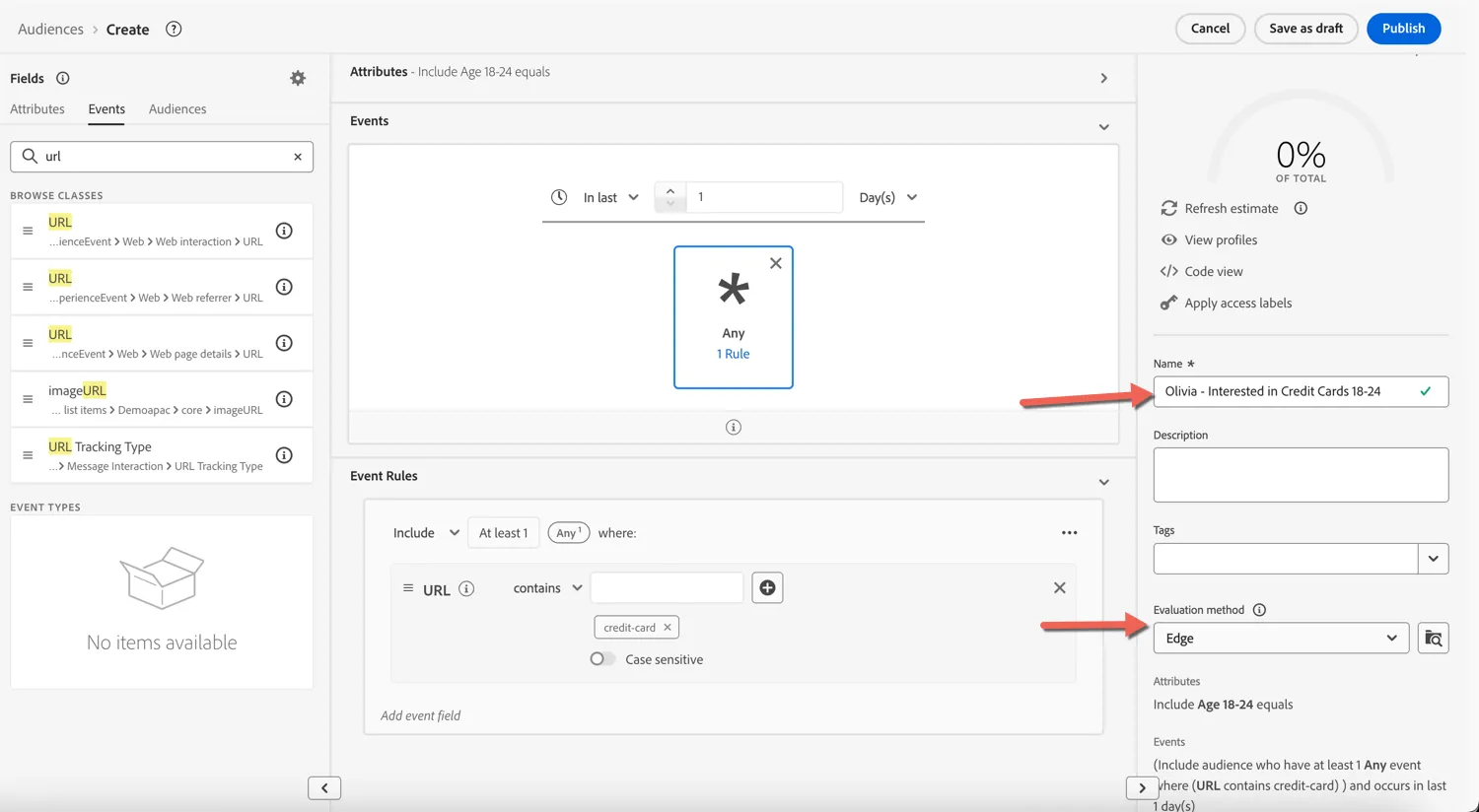Open the evaluation method browse icon
The width and height of the screenshot is (1479, 812).
coord(1434,639)
